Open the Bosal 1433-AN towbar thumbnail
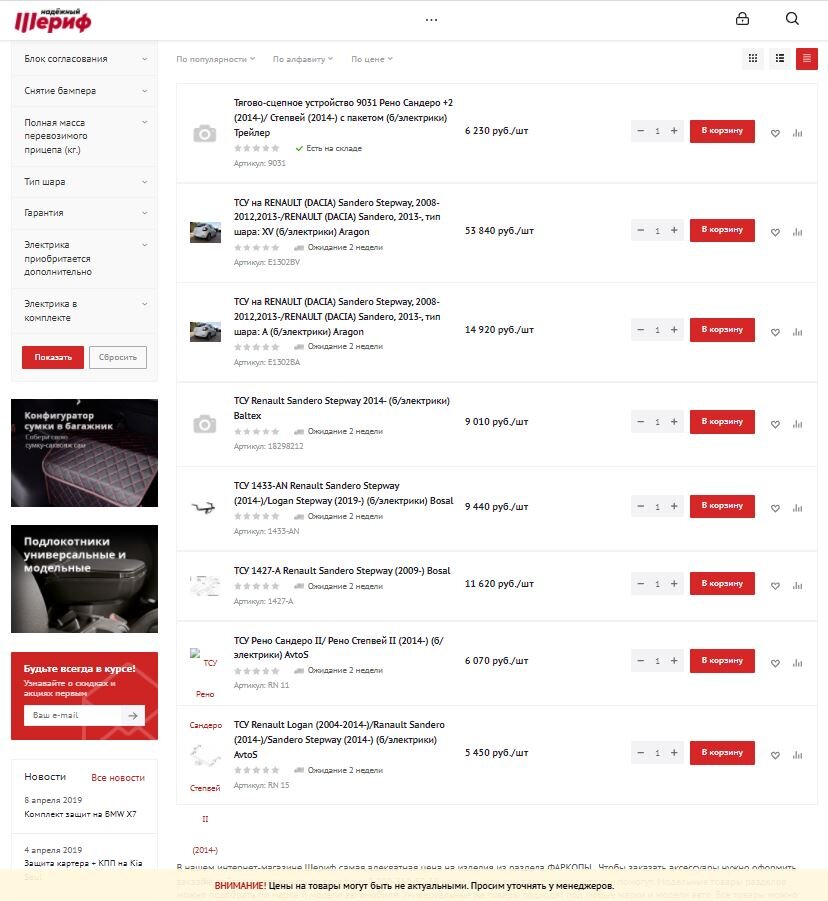 [x=203, y=507]
